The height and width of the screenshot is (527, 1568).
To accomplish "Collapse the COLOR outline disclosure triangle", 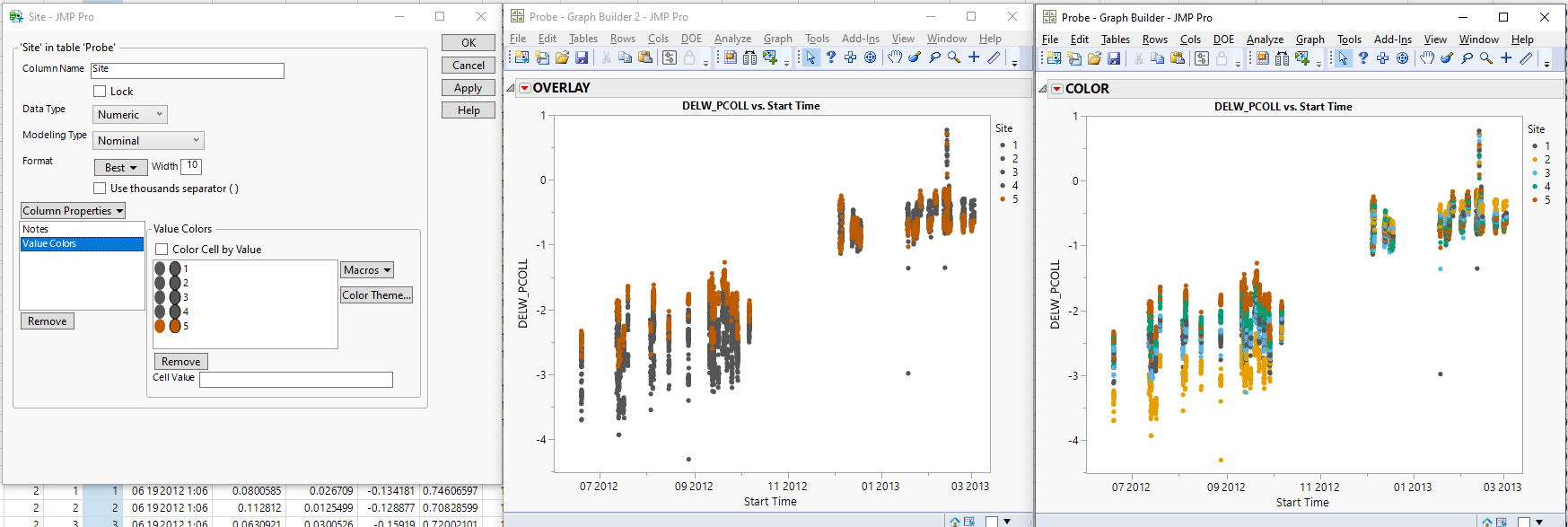I will click(1043, 89).
